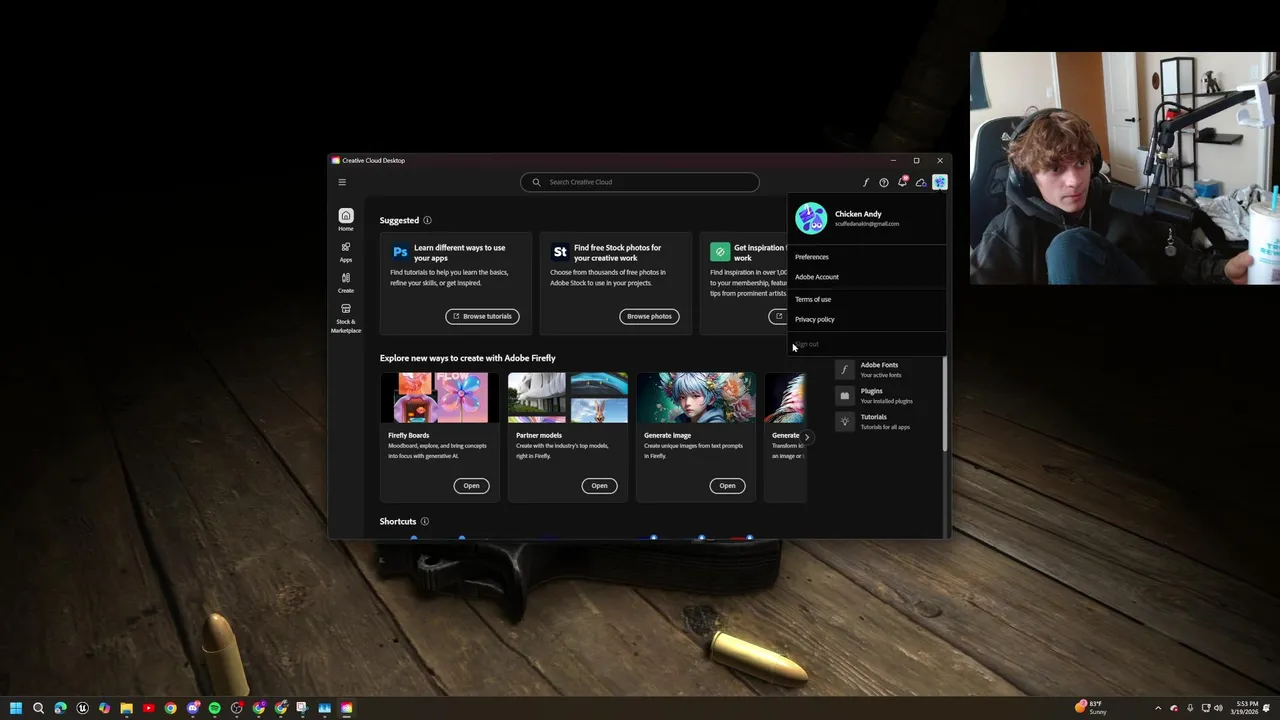1280x720 pixels.
Task: Open Windows taskbar search
Action: [38, 708]
